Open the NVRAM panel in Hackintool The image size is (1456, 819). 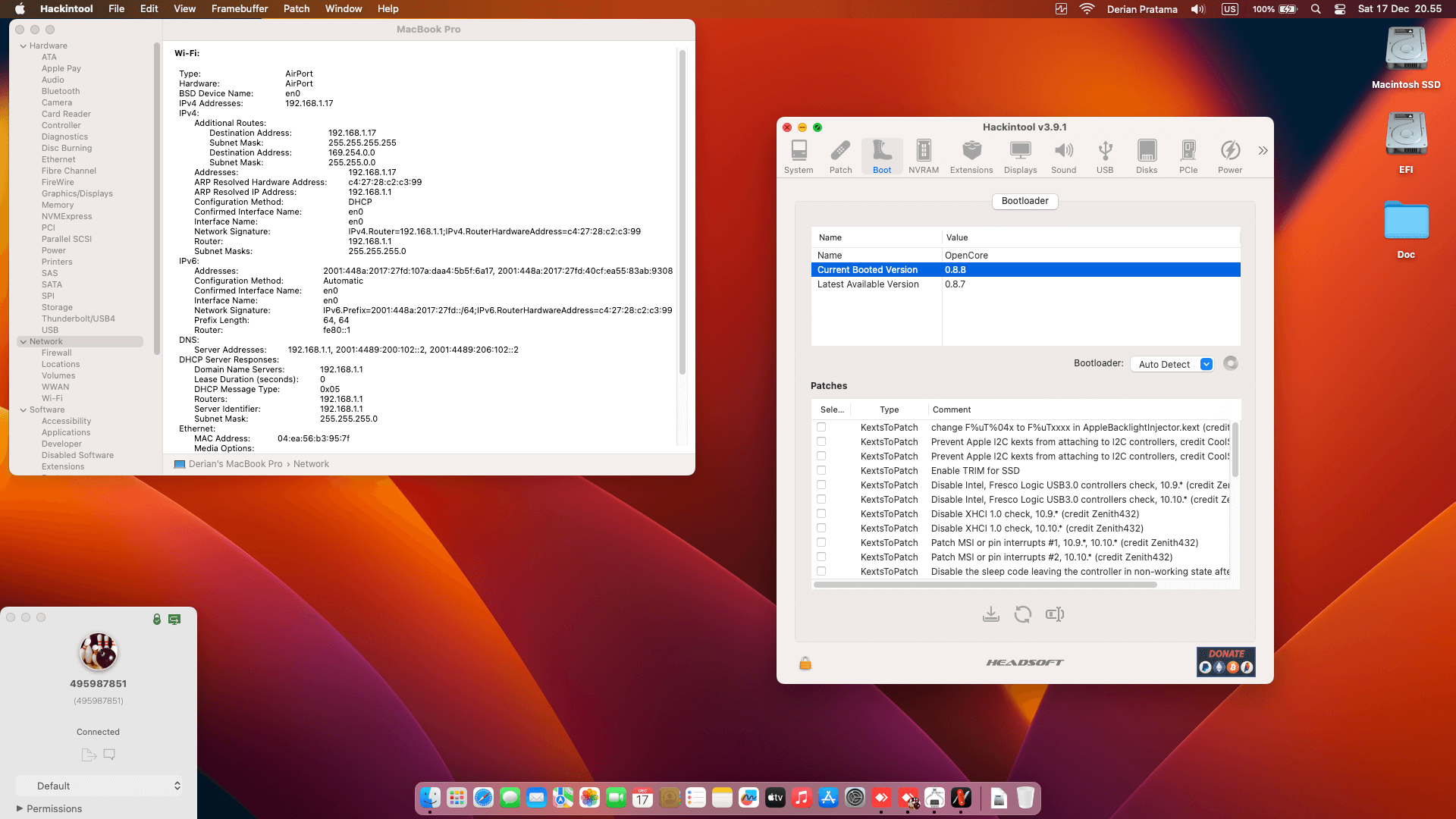[923, 155]
